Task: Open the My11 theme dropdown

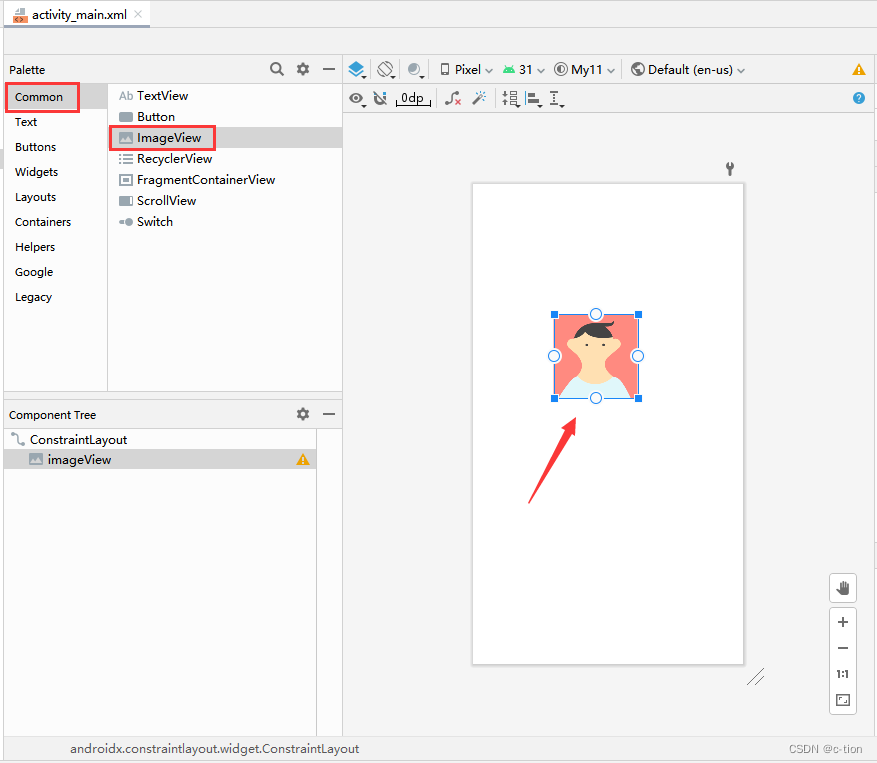Action: point(584,69)
